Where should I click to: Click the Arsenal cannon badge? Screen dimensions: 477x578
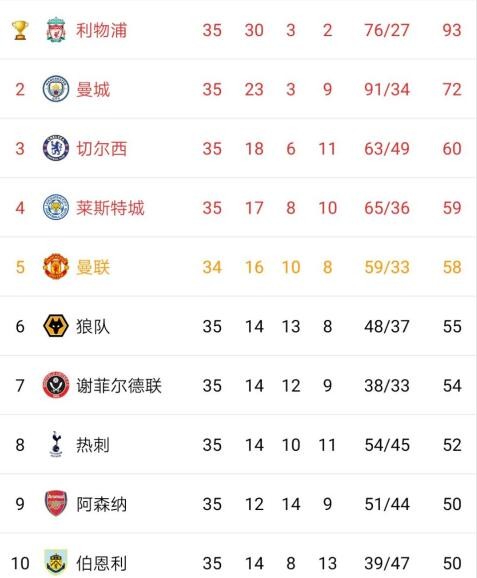56,504
